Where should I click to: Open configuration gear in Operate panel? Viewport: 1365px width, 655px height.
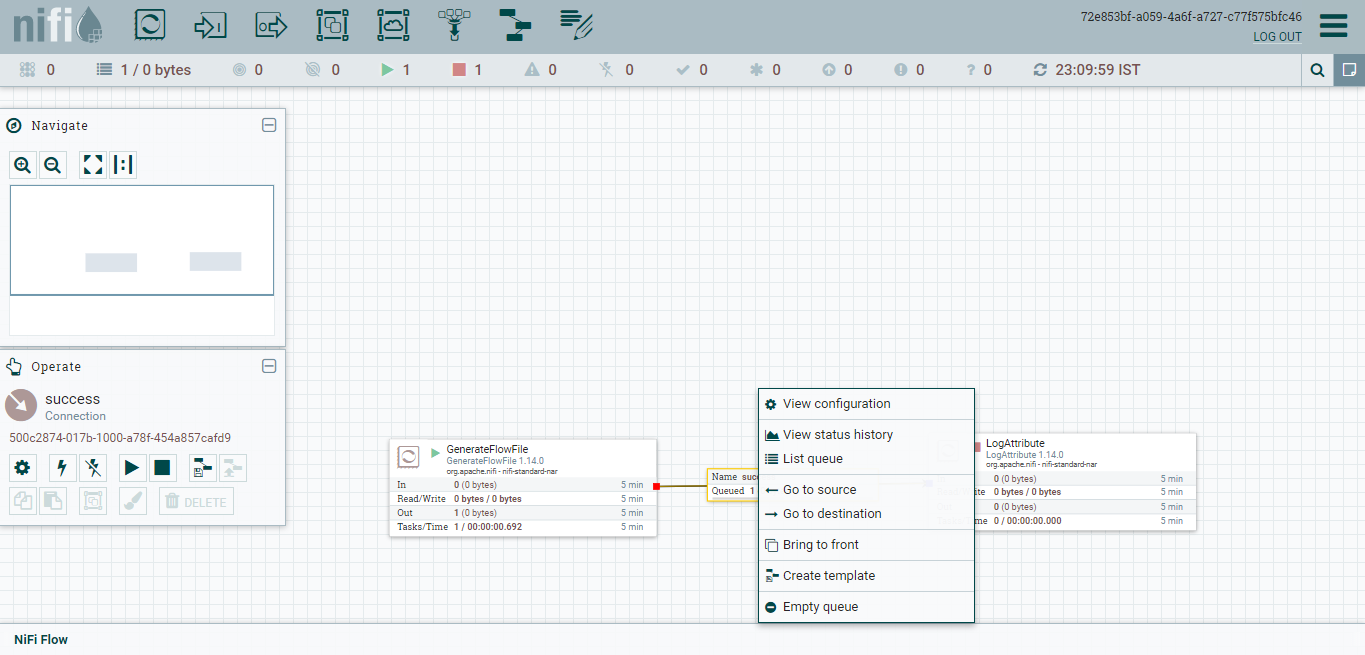(x=23, y=467)
